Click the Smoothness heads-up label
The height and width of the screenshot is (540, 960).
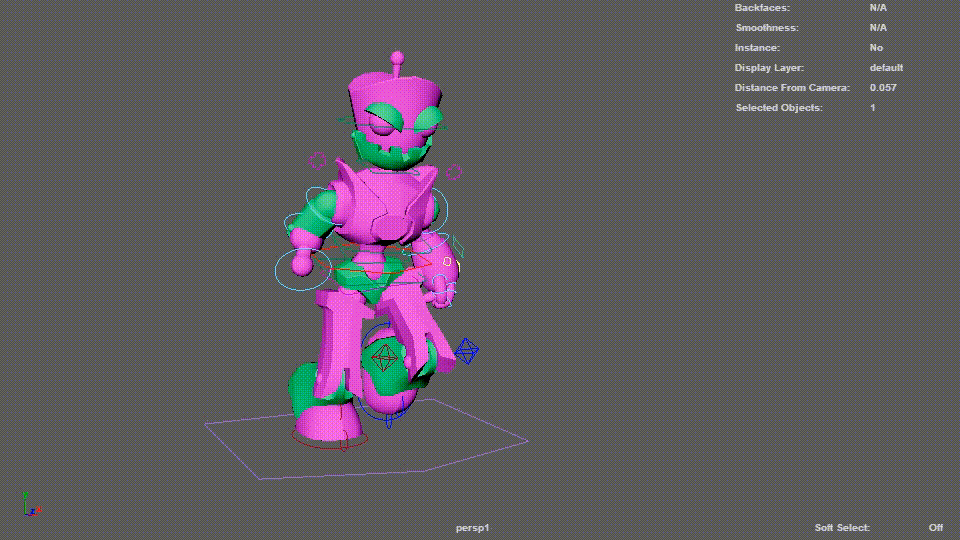[x=767, y=28]
